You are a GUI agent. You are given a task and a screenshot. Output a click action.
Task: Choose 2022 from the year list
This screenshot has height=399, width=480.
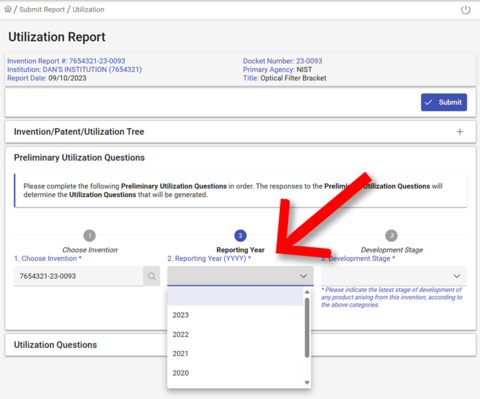tap(235, 334)
